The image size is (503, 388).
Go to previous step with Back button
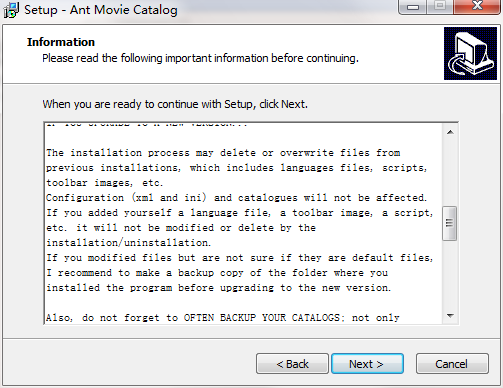292,364
